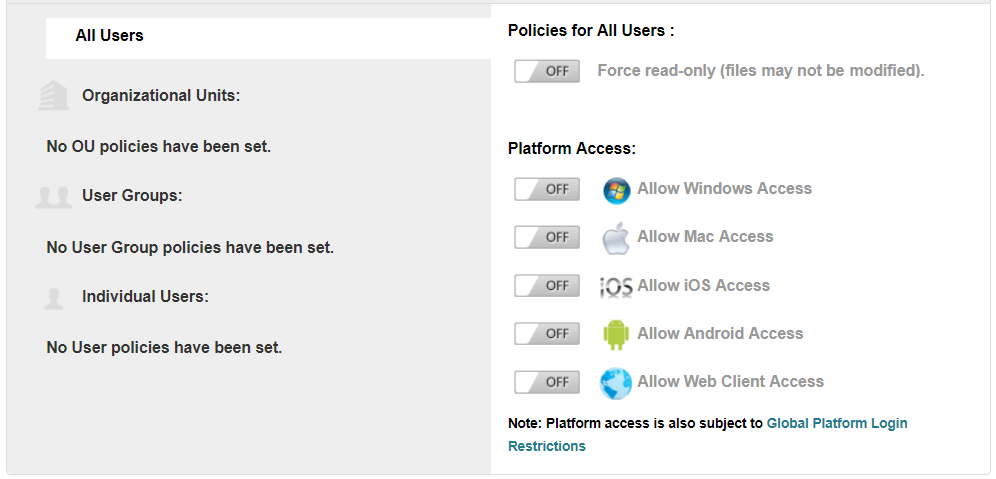Click the Individual Users person icon
Viewport: 996px width, 479px height.
tap(54, 297)
